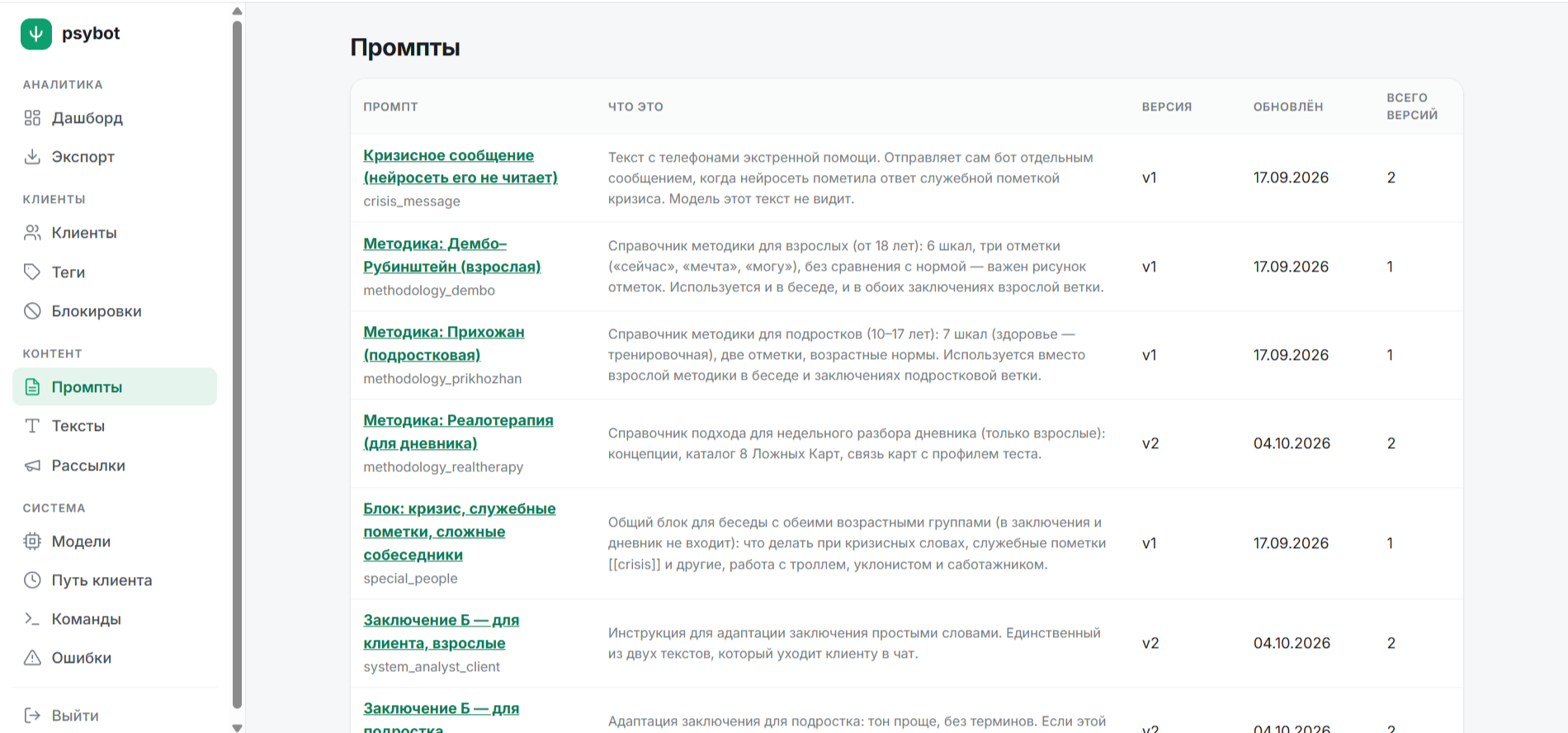Log out with the Выйти label
Screen dimensions: 1568x733
[75, 716]
